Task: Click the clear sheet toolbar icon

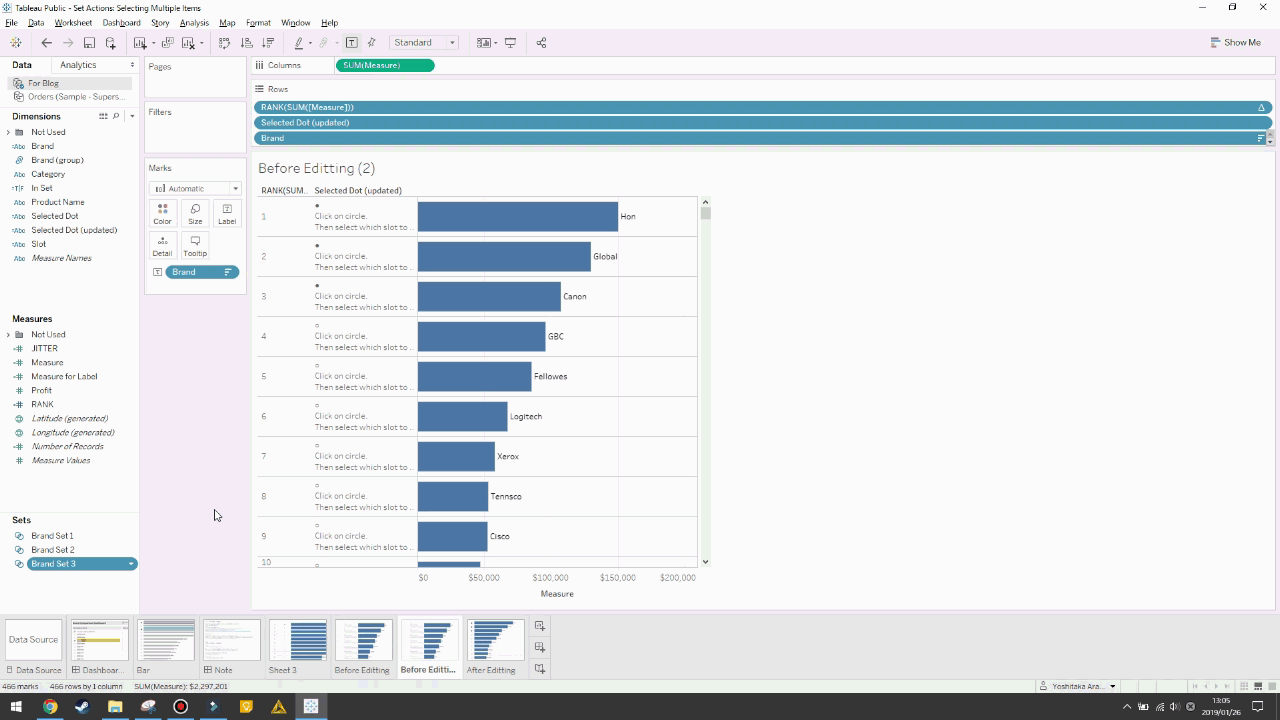Action: (x=188, y=43)
